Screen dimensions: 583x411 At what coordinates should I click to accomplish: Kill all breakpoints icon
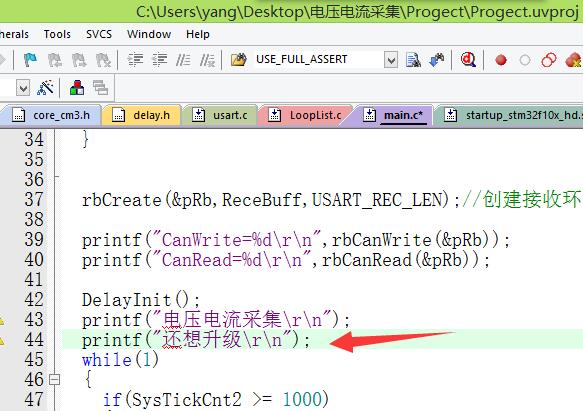tap(574, 60)
